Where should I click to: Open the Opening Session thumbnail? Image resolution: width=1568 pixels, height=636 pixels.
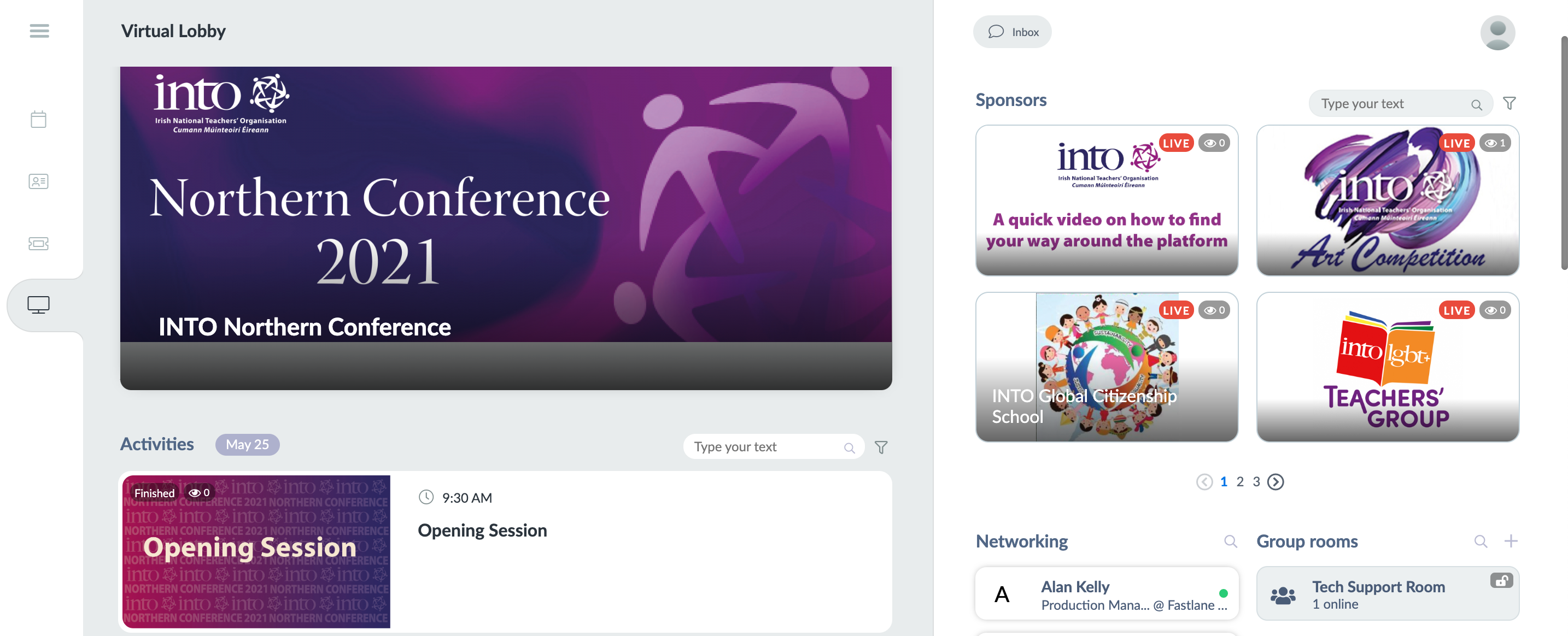[x=256, y=551]
